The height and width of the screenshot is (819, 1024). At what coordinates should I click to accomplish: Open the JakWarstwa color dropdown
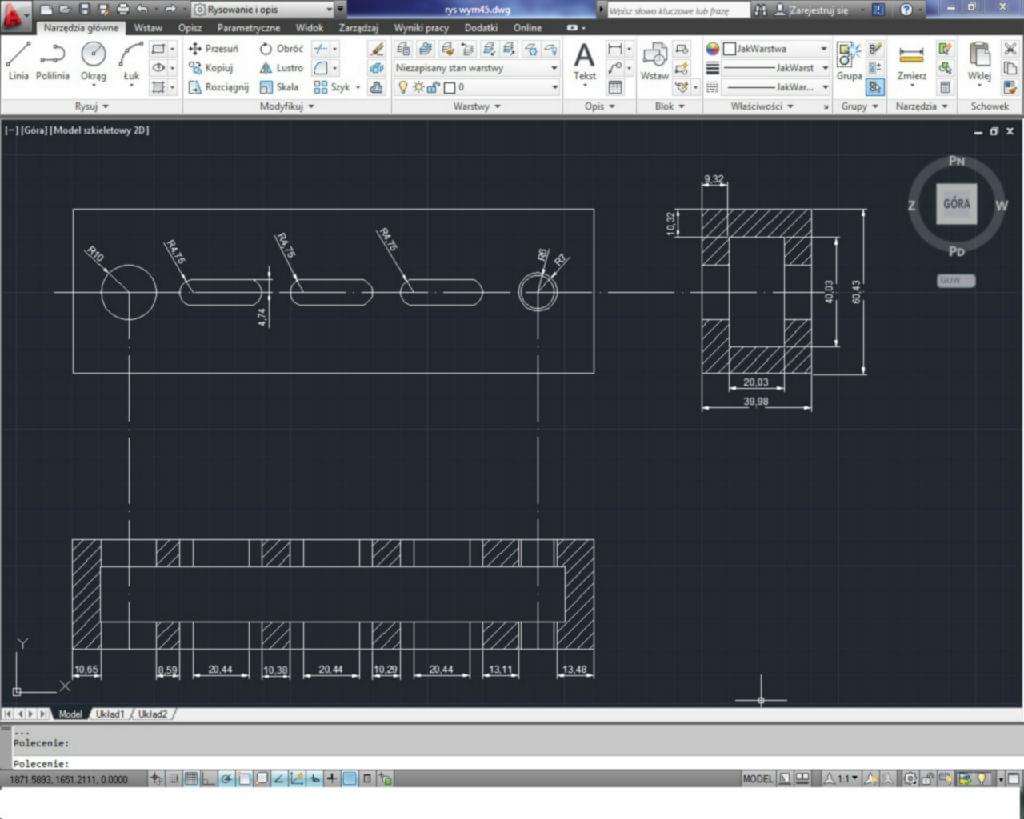click(x=776, y=48)
